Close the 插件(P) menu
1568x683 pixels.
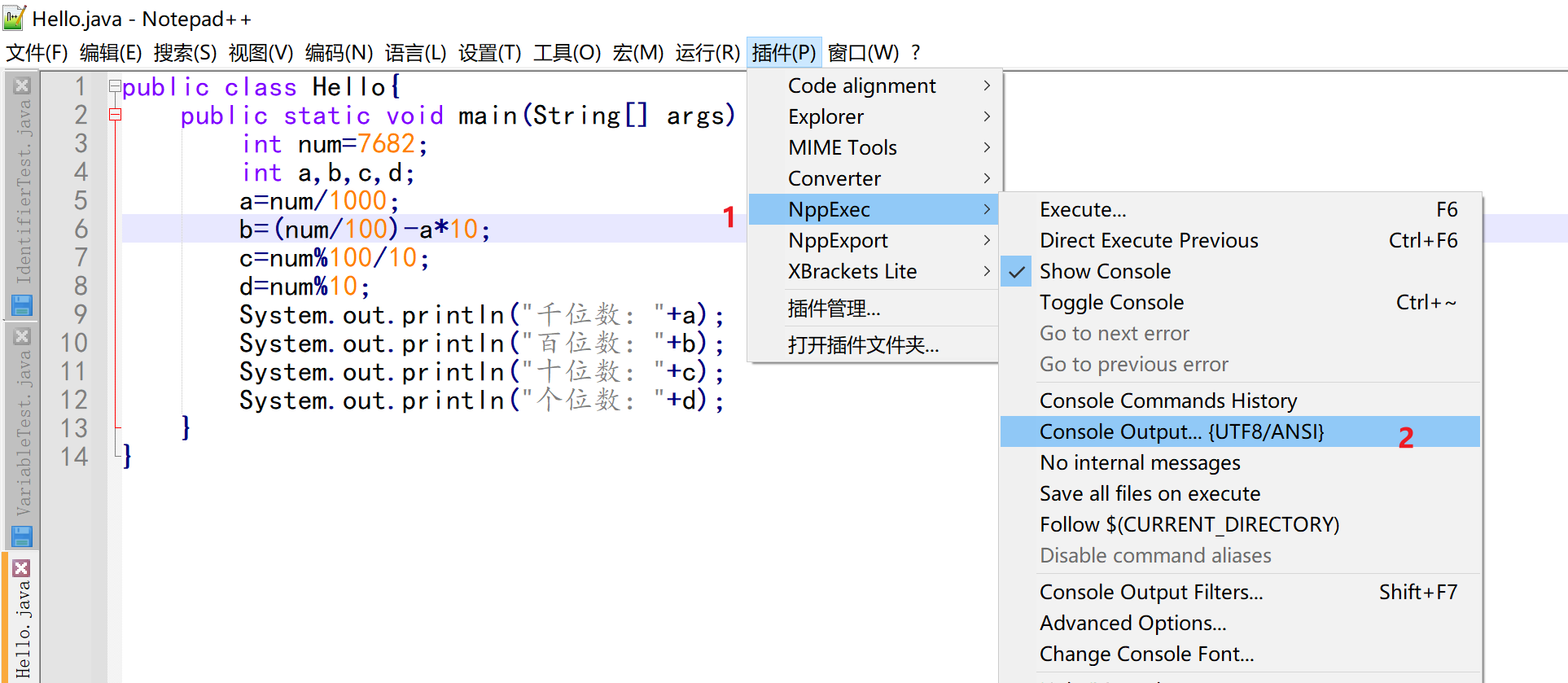click(x=783, y=53)
